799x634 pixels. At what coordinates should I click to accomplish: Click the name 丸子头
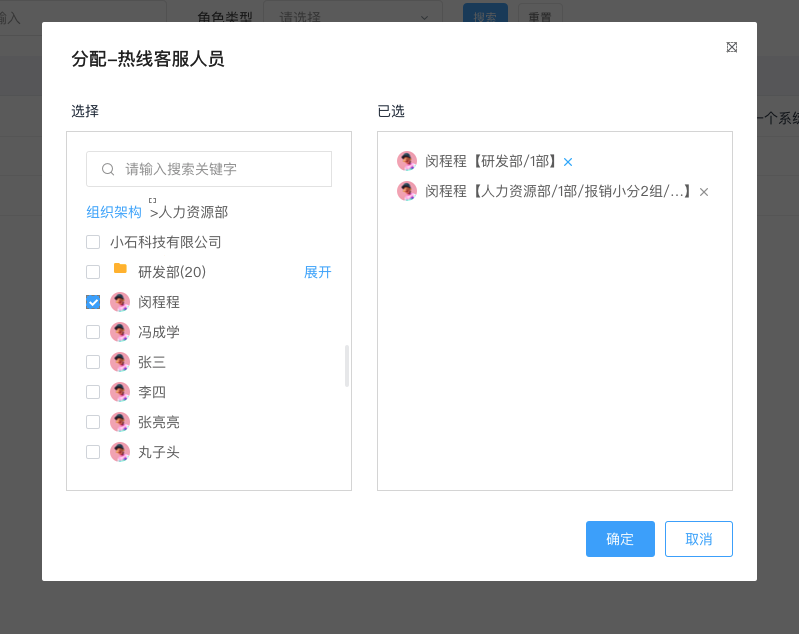tap(158, 452)
